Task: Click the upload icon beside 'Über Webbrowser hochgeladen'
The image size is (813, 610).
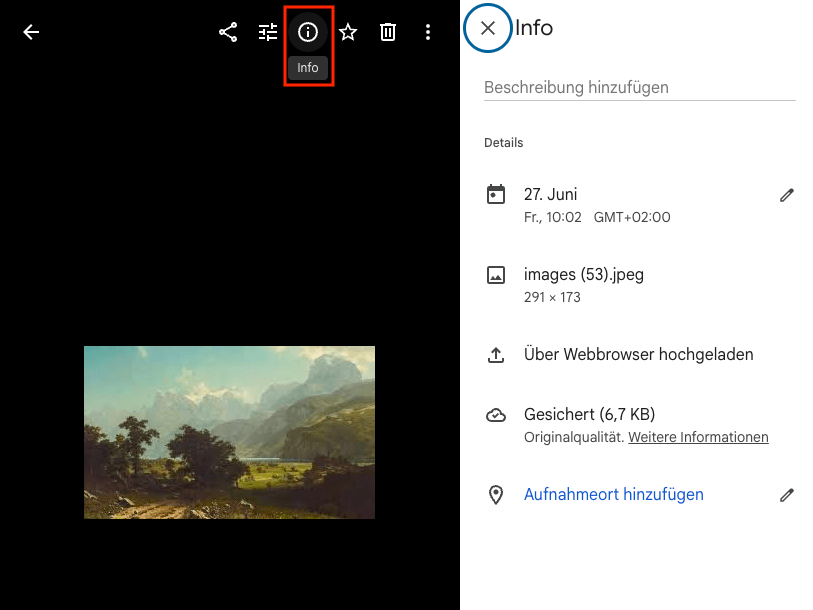Action: (x=496, y=354)
